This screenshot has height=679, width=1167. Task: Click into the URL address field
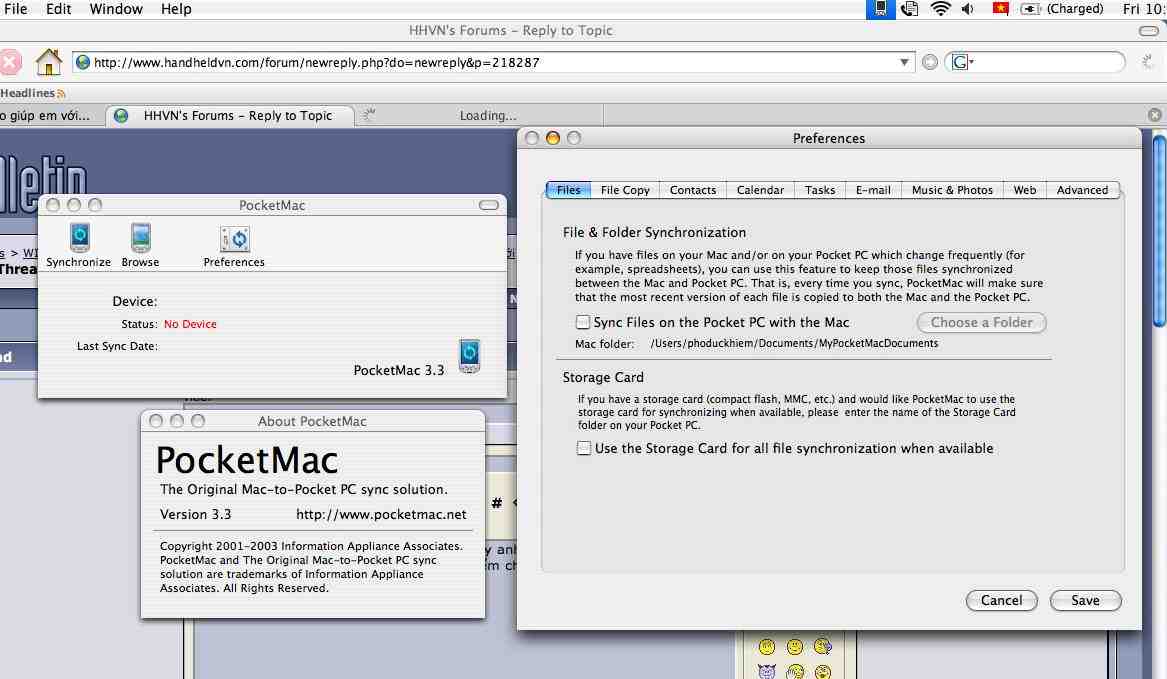(x=480, y=62)
